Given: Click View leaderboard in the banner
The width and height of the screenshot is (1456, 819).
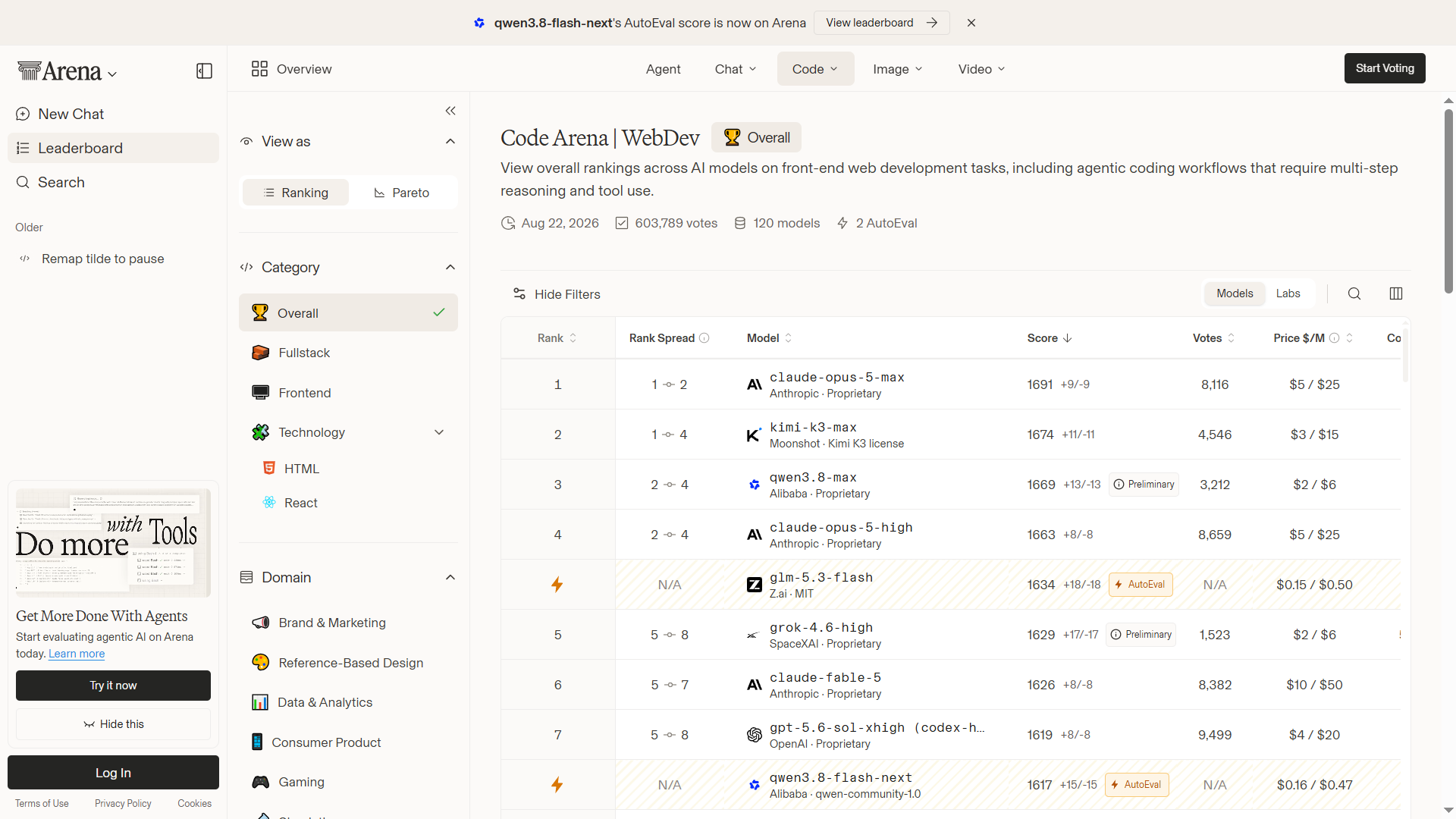Looking at the screenshot, I should tap(882, 23).
